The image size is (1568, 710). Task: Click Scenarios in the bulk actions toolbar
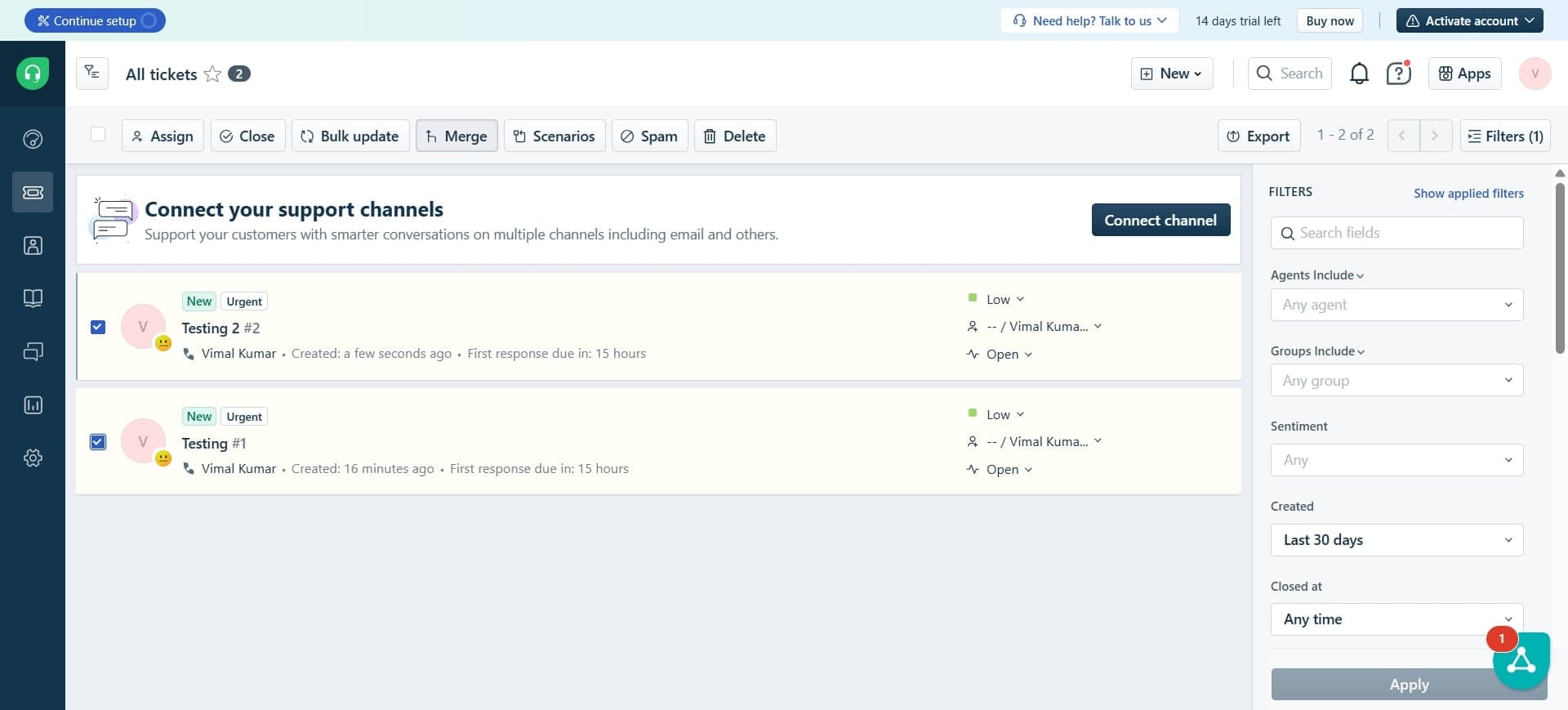pyautogui.click(x=555, y=136)
